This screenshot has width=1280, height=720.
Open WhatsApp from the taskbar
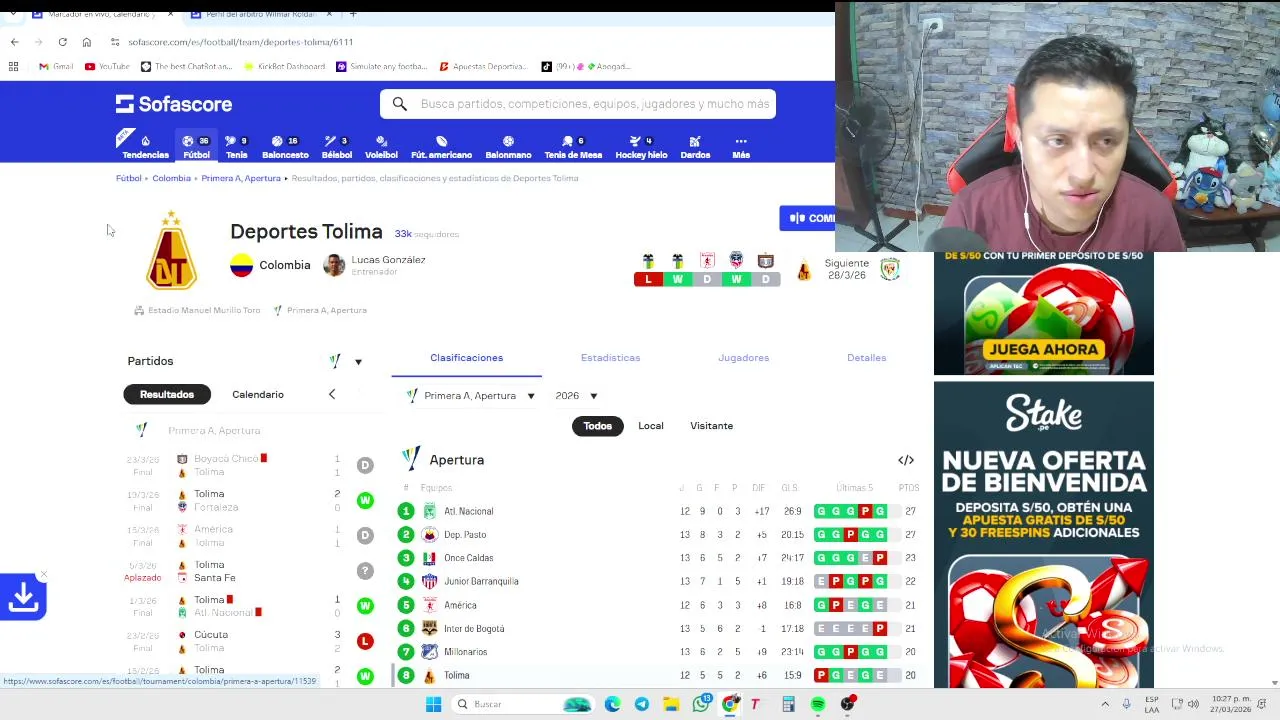[701, 704]
